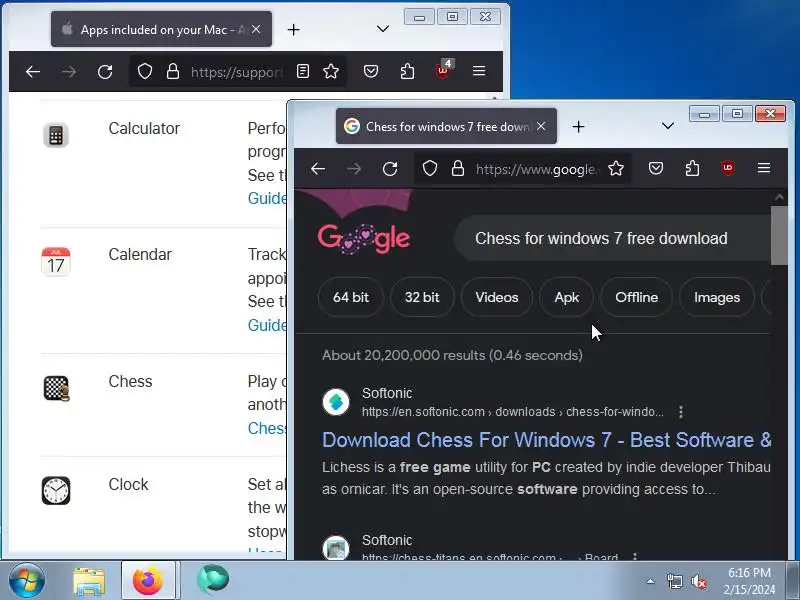
Task: Reload the Google search page
Action: pos(390,169)
